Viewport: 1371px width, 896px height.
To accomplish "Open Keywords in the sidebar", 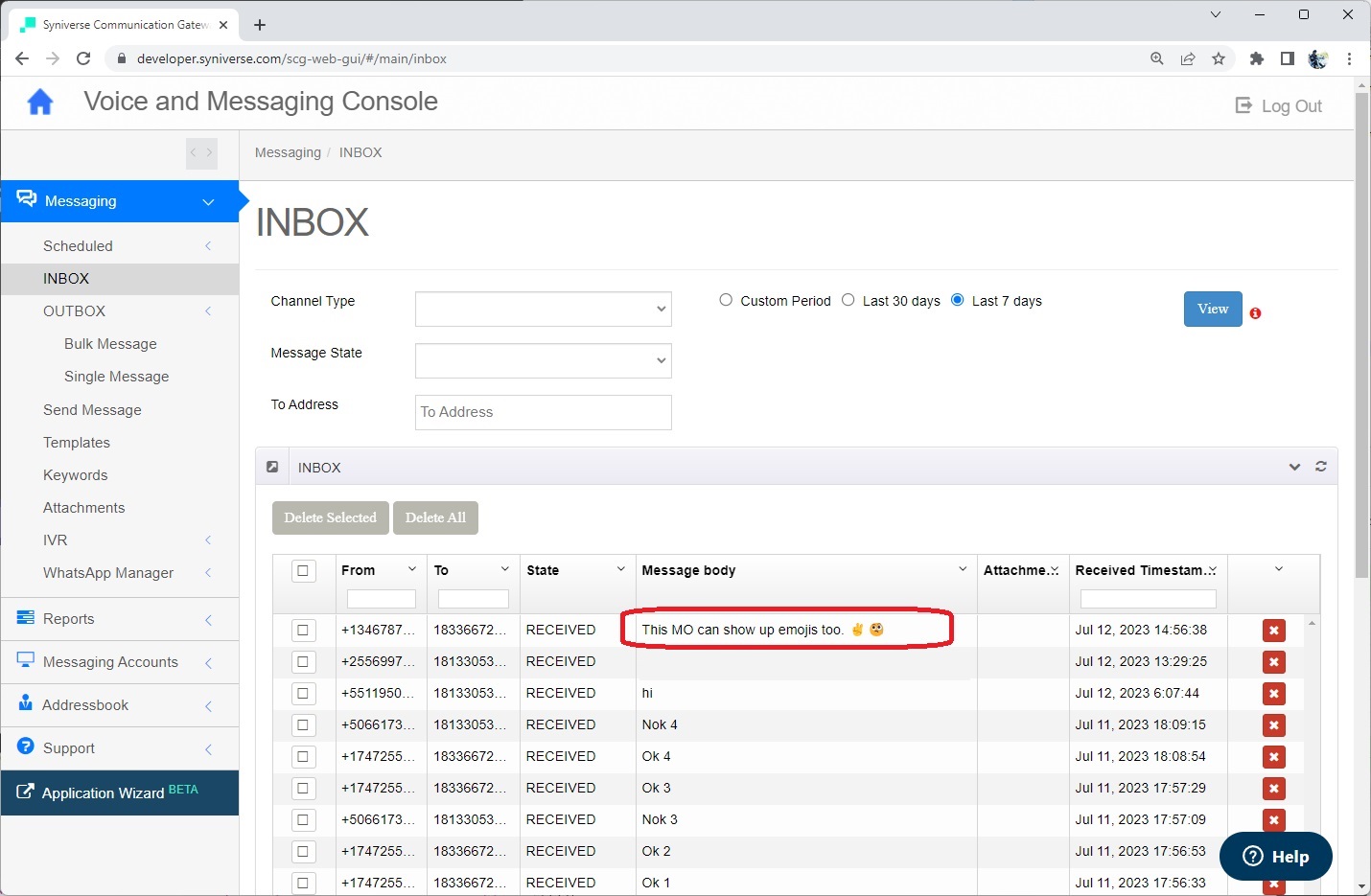I will tap(75, 475).
